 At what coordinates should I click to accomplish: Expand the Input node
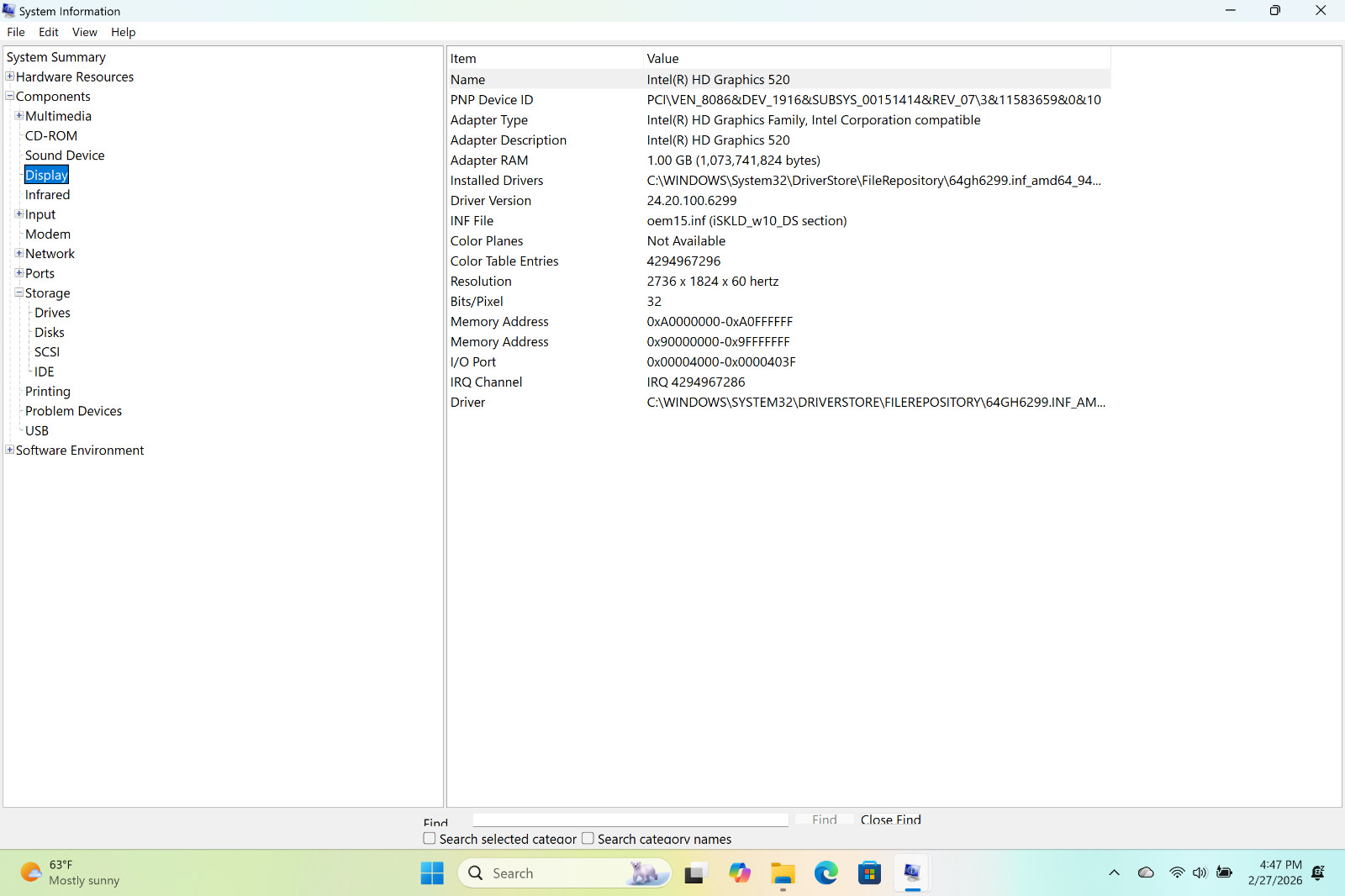click(19, 214)
